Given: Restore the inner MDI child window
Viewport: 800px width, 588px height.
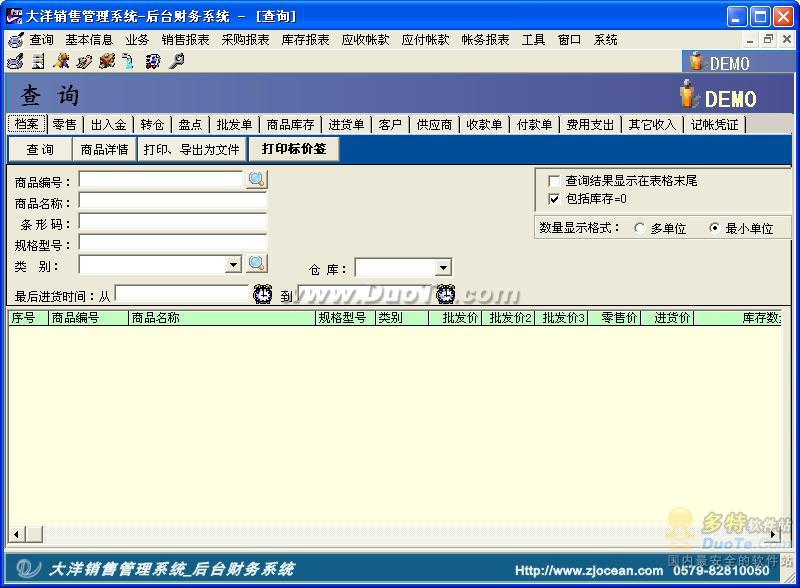Looking at the screenshot, I should [768, 39].
